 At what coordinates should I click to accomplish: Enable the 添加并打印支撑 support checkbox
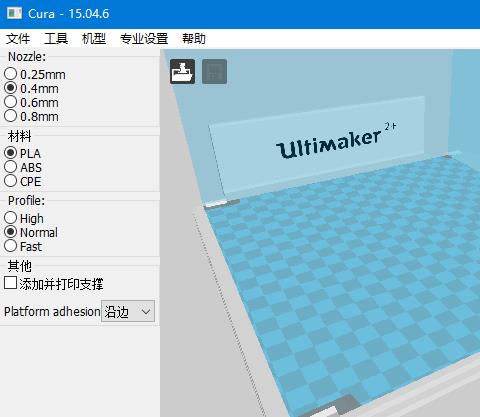pyautogui.click(x=10, y=283)
